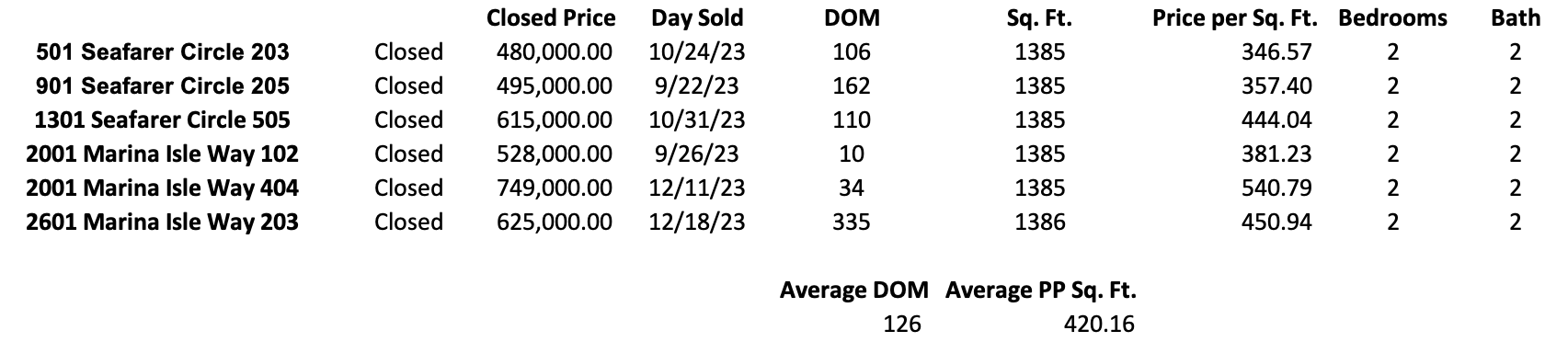Viewport: 1568px width, 342px height.
Task: Click the Closed Price column header
Action: pyautogui.click(x=551, y=18)
